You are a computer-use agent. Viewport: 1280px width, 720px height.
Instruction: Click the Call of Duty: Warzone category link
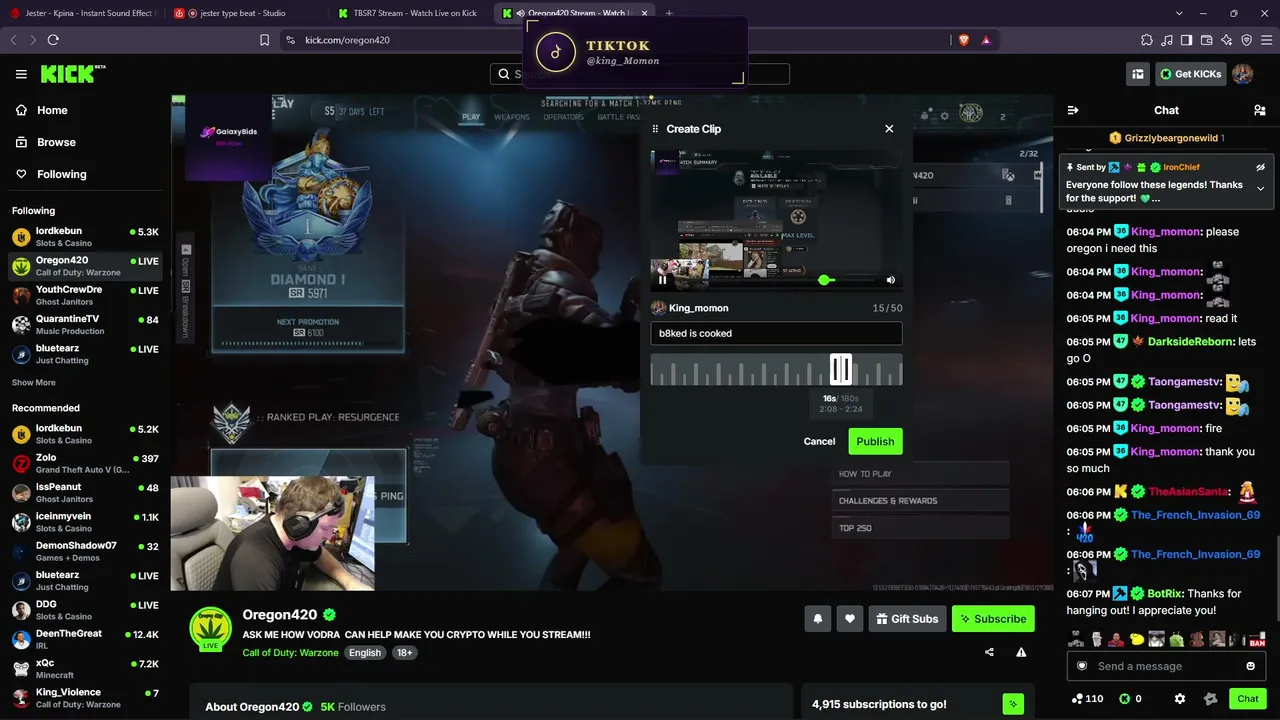(290, 653)
